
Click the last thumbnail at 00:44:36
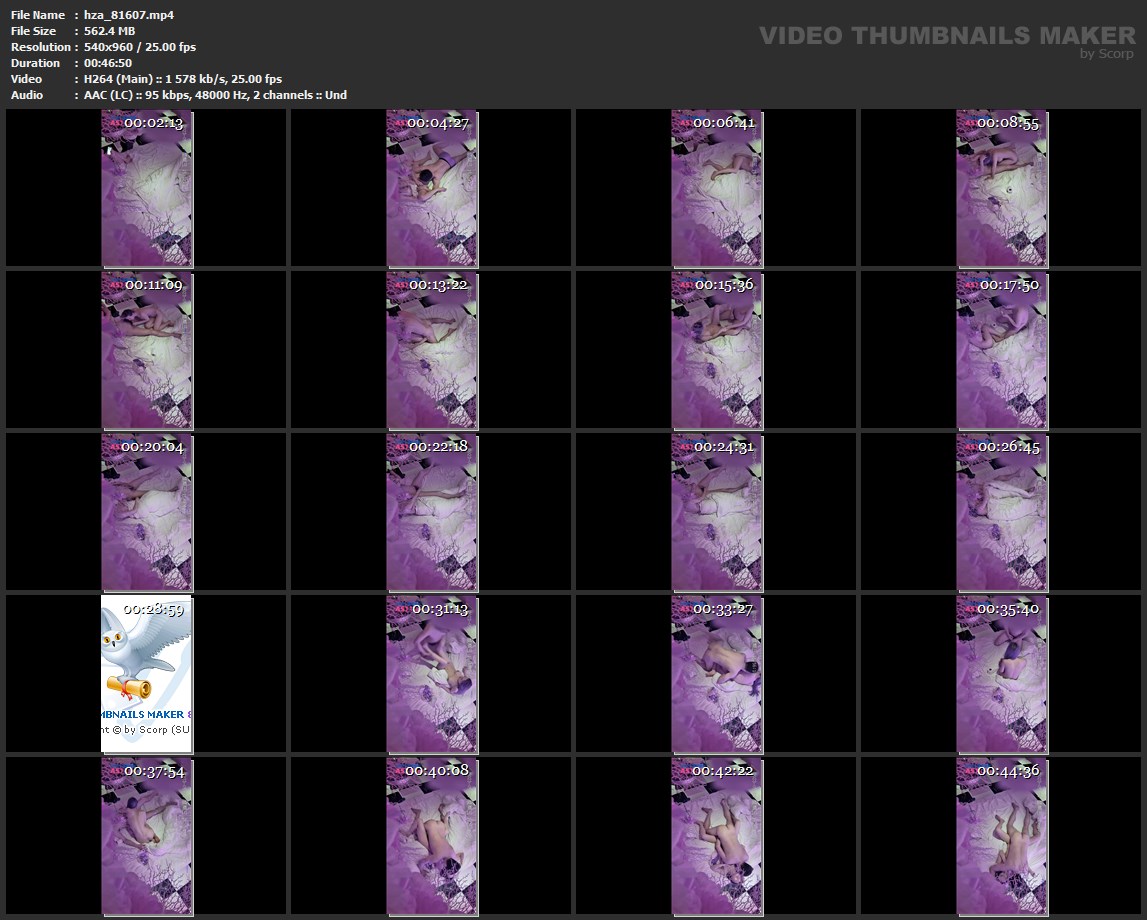[x=1002, y=836]
